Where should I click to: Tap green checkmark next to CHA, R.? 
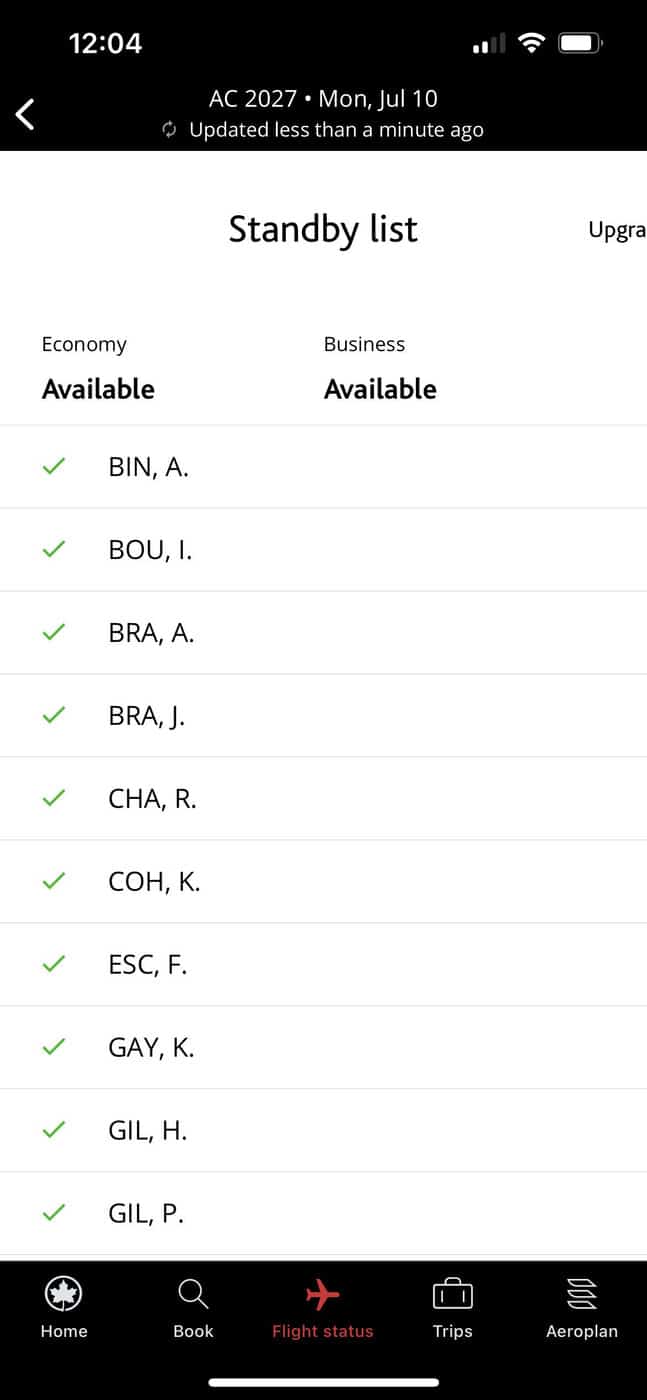(x=54, y=798)
